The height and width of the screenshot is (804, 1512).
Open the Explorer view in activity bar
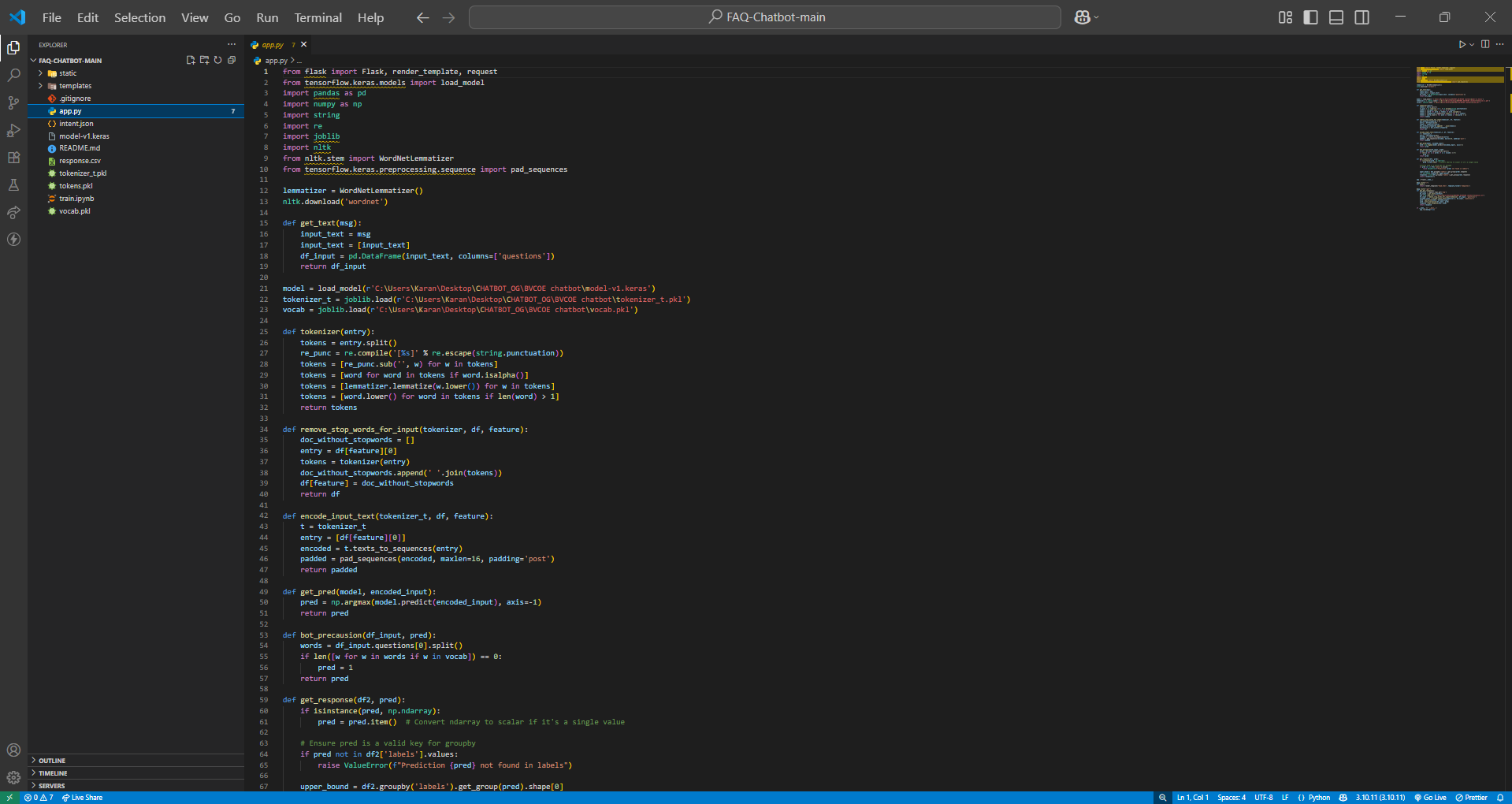[x=13, y=48]
